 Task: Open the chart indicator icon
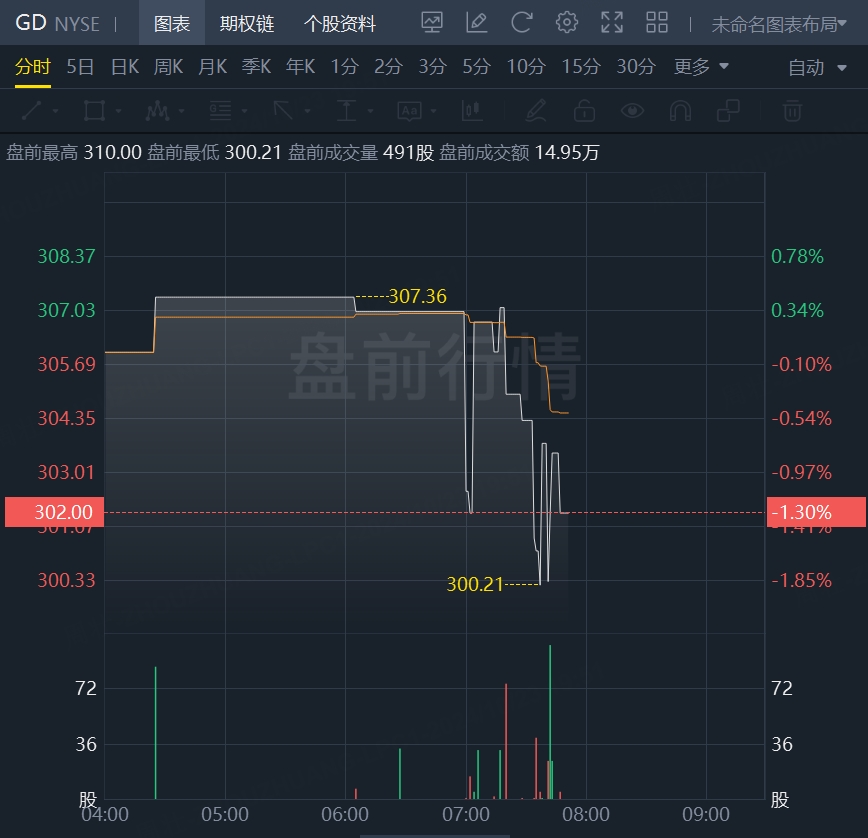coord(432,23)
